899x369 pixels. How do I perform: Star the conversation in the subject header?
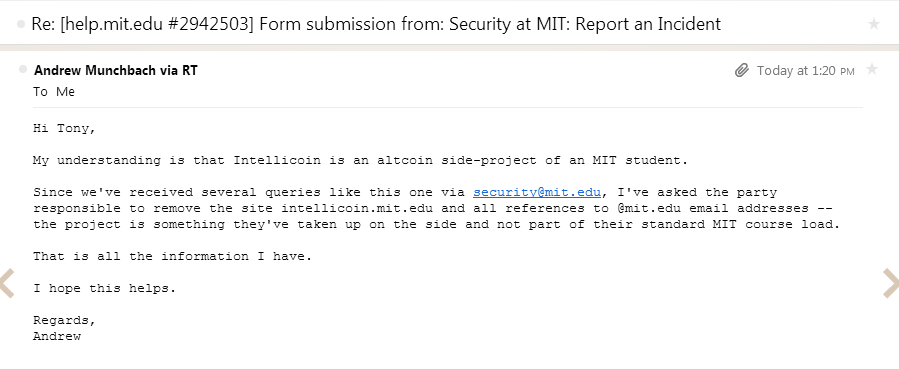[x=874, y=24]
